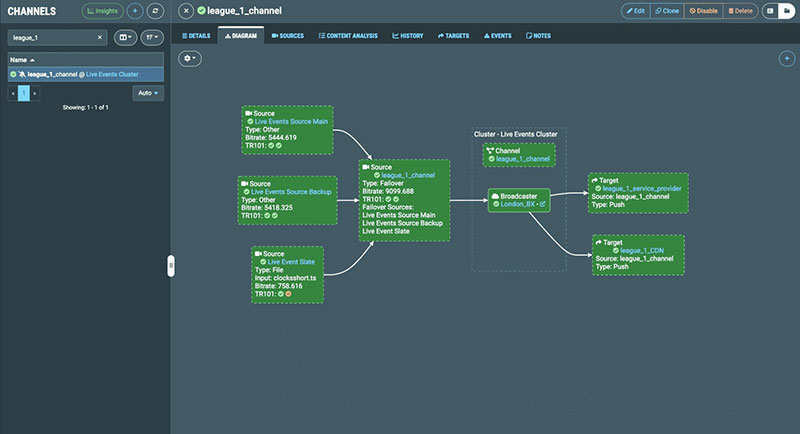Screen dimensions: 800x434
Task: Switch to the folder view toggle
Action: point(787,11)
